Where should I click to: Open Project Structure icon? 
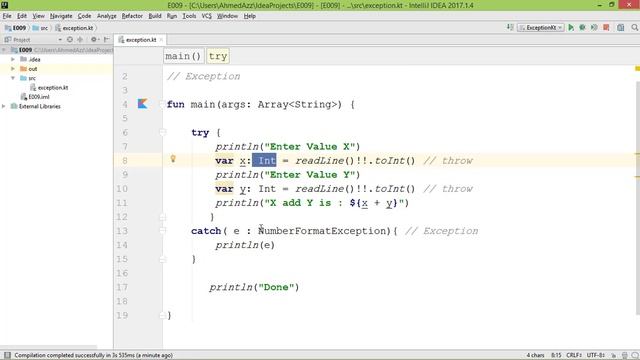click(620, 27)
